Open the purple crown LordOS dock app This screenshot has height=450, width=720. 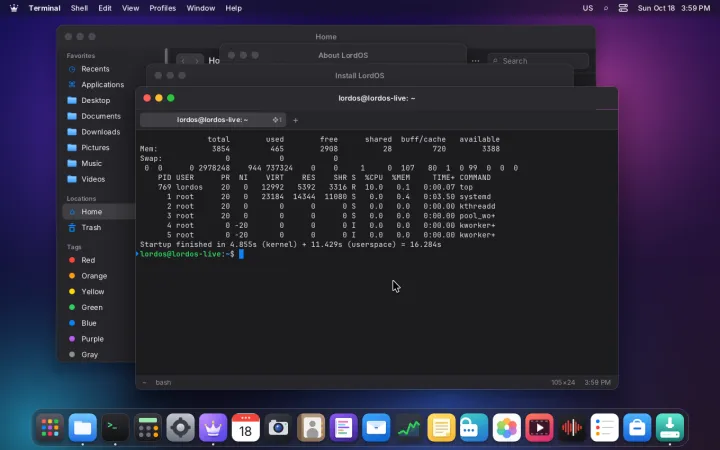(213, 428)
